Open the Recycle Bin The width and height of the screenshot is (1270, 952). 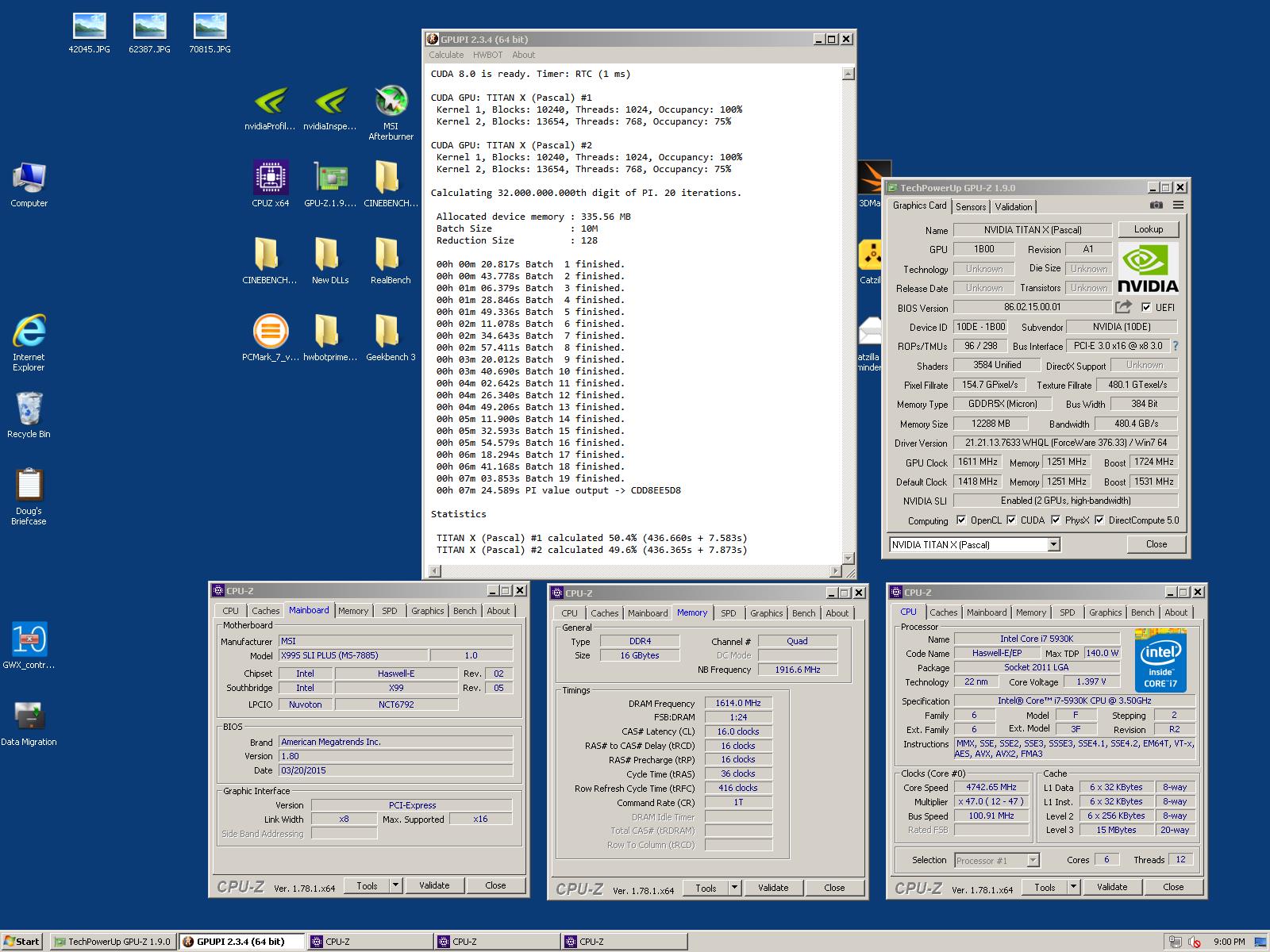(29, 415)
